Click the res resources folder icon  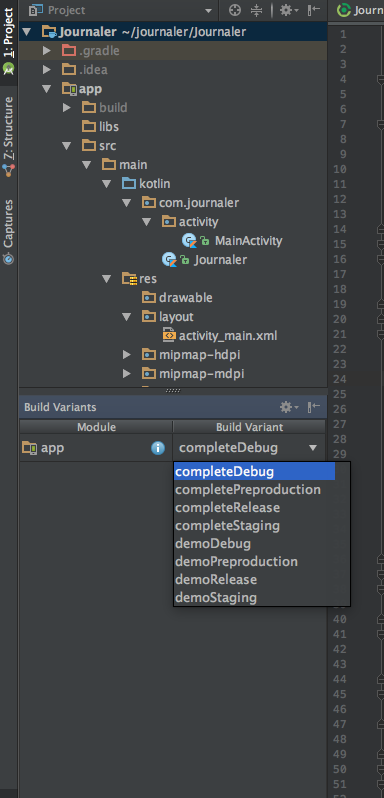[x=129, y=279]
